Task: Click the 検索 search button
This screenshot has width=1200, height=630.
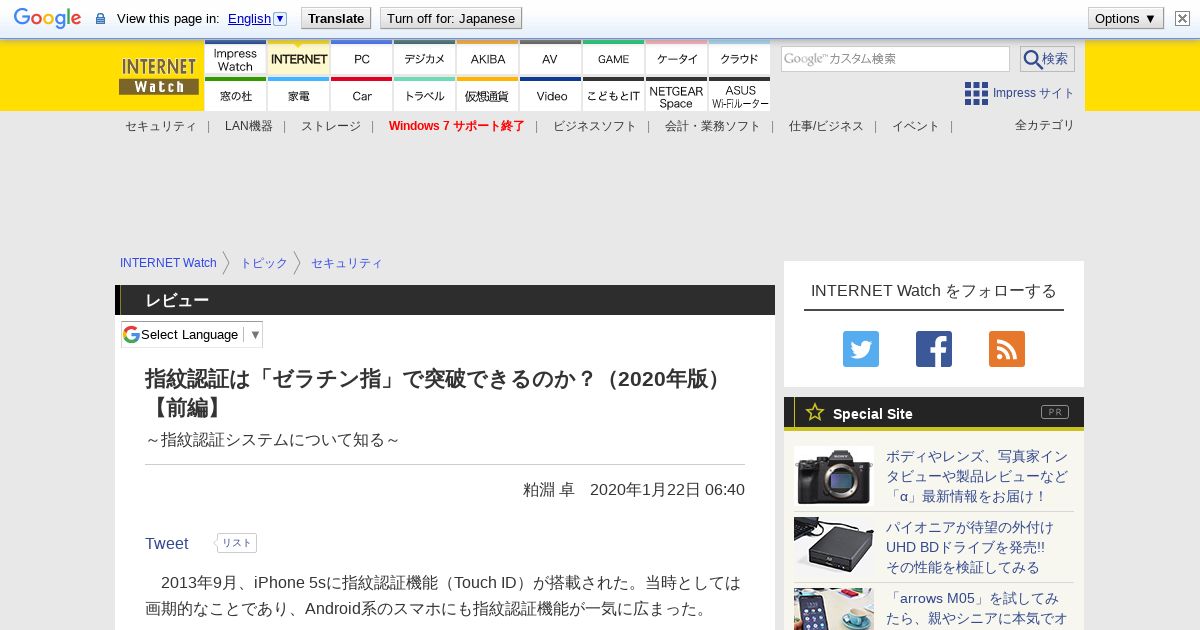Action: click(1047, 59)
